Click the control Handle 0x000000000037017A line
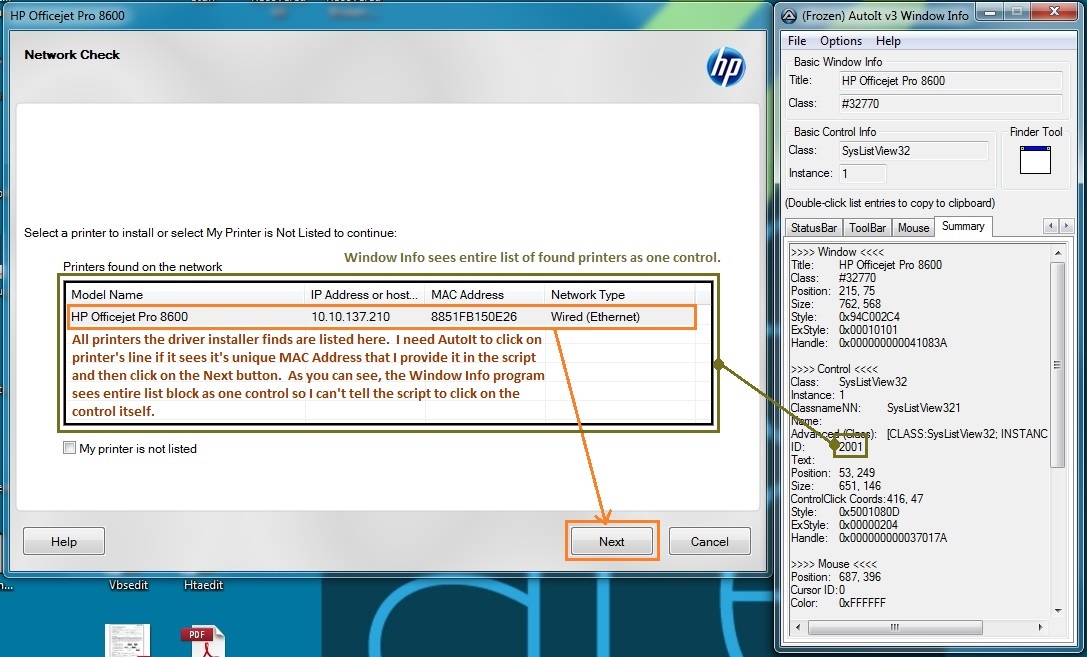1087x657 pixels. point(869,538)
